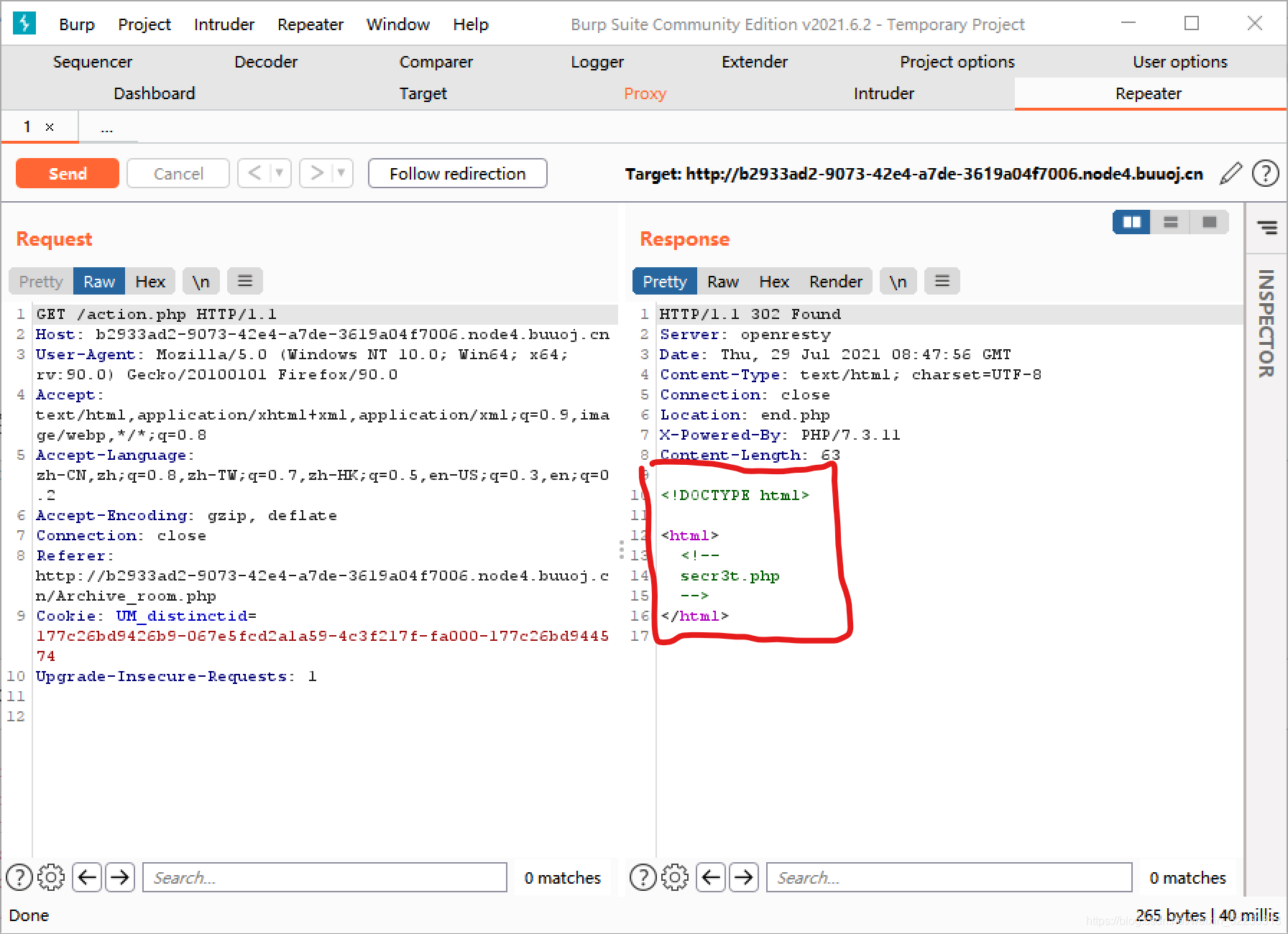The width and height of the screenshot is (1288, 934).
Task: Click the secr3t.php comment text
Action: (730, 575)
